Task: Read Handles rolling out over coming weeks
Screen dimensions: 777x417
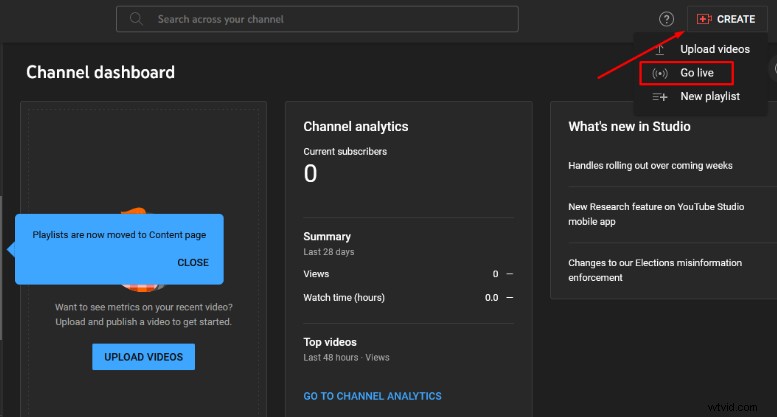Action: [x=650, y=165]
